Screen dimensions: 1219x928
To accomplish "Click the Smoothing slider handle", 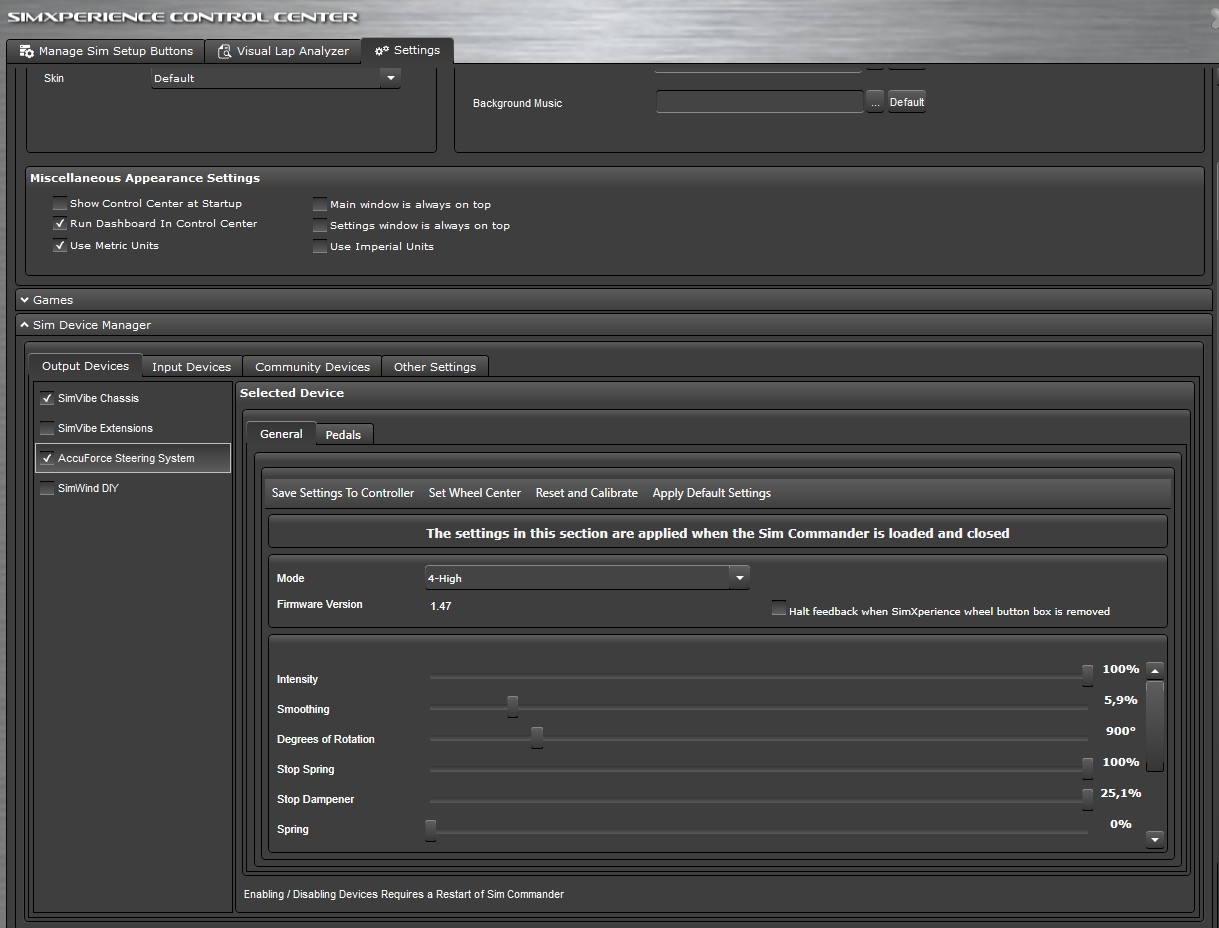I will pos(512,708).
